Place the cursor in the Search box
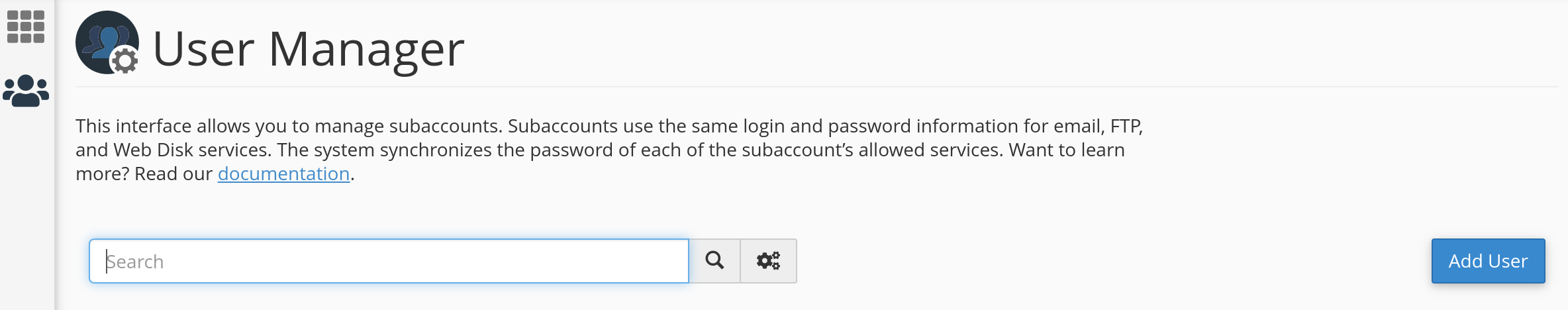Viewport: 1568px width, 310px height. click(x=389, y=261)
